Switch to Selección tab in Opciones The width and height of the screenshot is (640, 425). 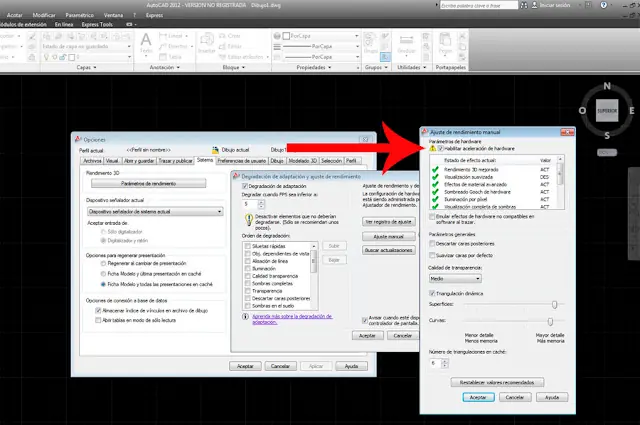(x=331, y=161)
